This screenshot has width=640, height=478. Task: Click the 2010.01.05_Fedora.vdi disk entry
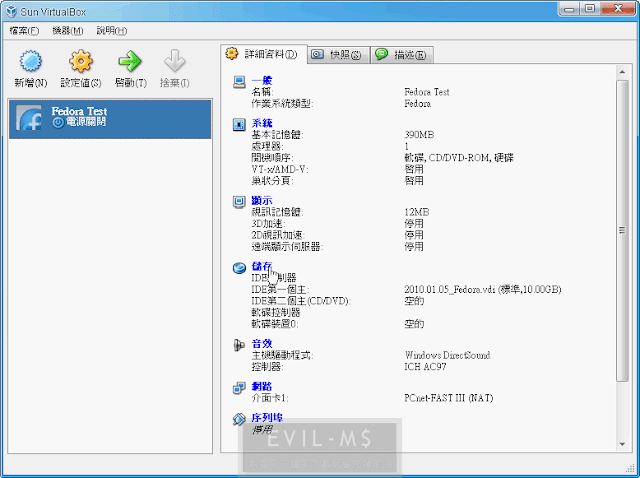click(x=482, y=289)
